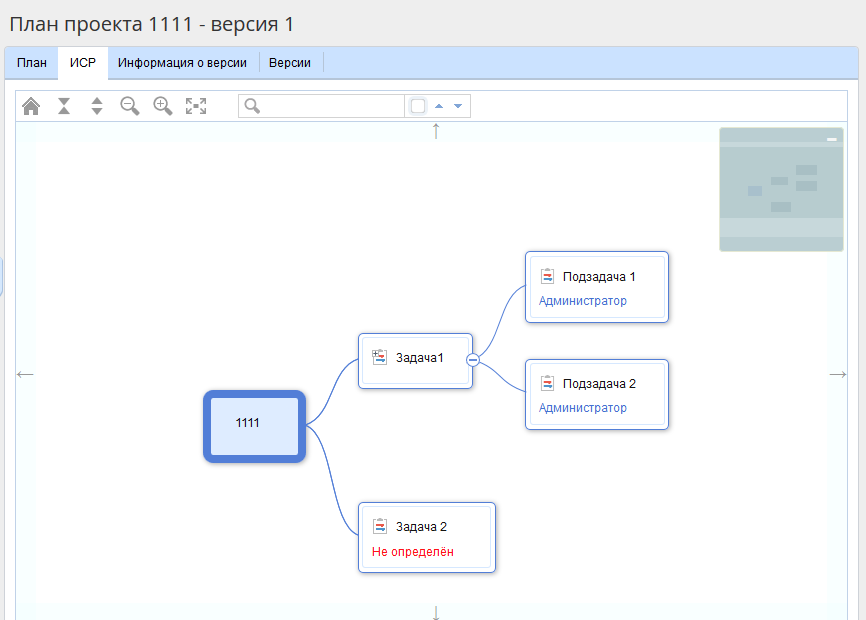Open the Версии tab
Image resolution: width=866 pixels, height=620 pixels.
point(290,63)
